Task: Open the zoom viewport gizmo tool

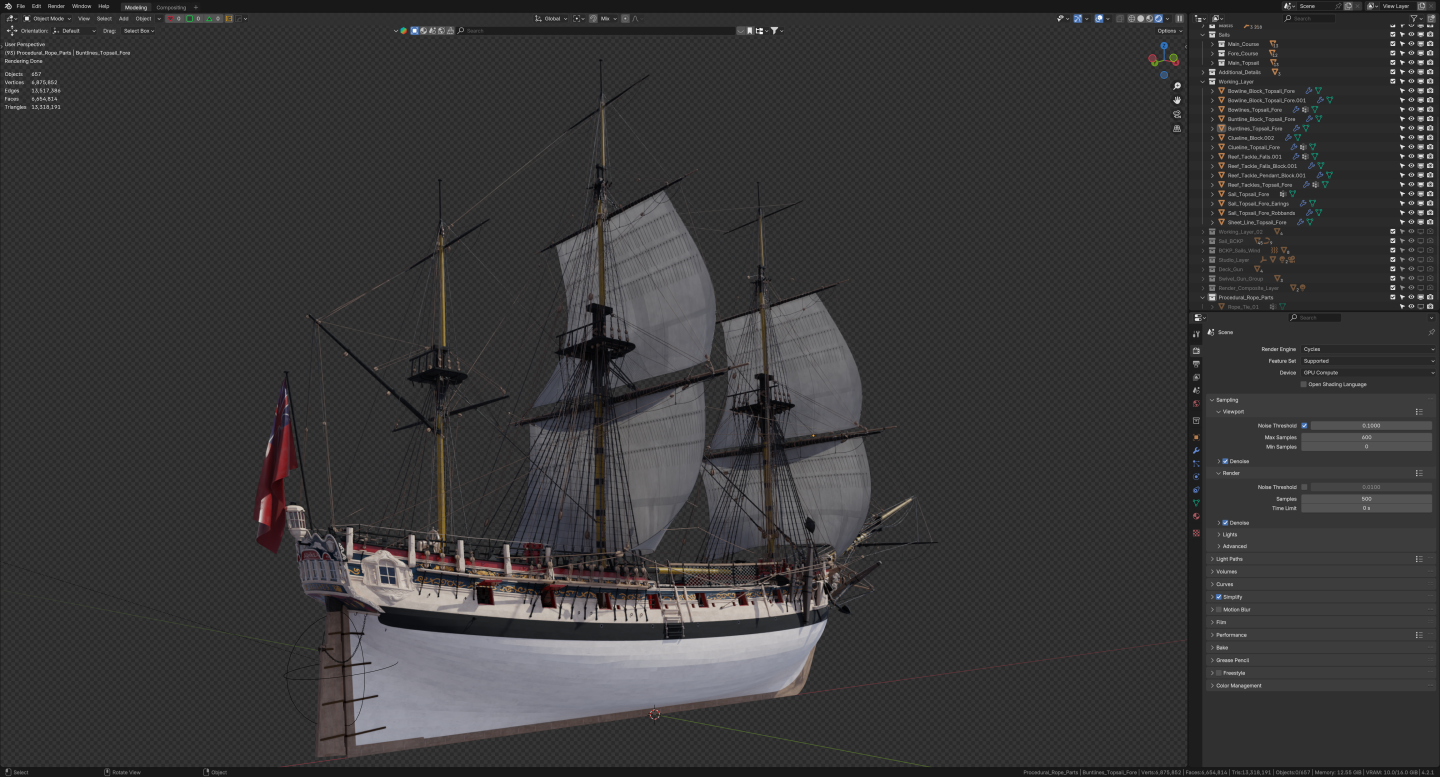Action: click(x=1177, y=86)
